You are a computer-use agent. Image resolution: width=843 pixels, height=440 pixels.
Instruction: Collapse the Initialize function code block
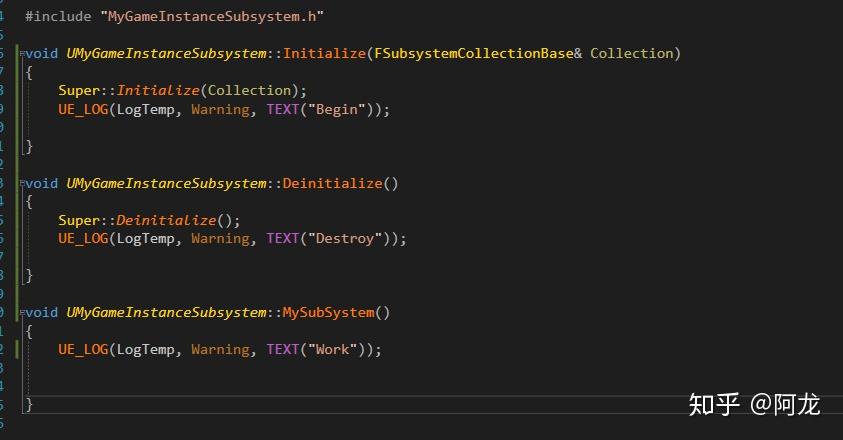[23, 53]
